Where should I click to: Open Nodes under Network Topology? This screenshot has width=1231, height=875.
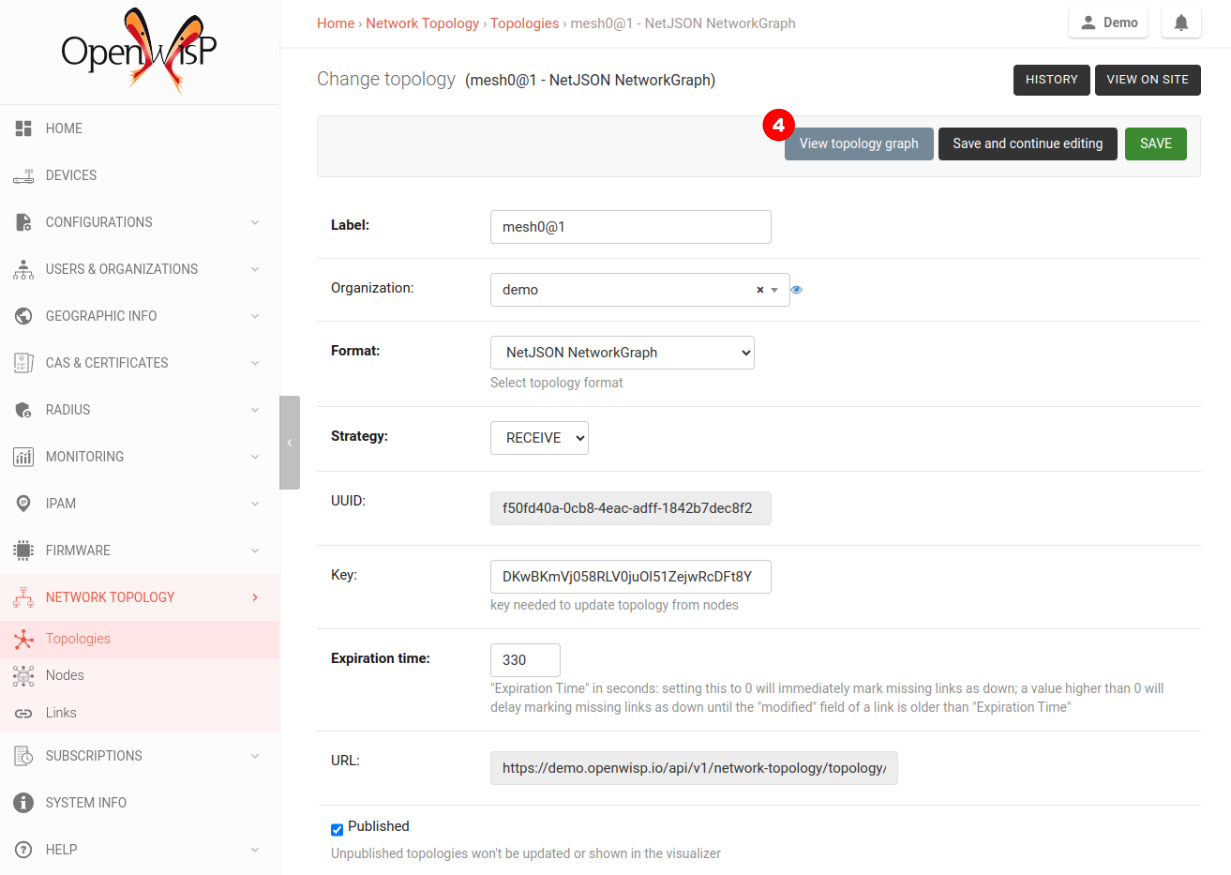pyautogui.click(x=65, y=676)
